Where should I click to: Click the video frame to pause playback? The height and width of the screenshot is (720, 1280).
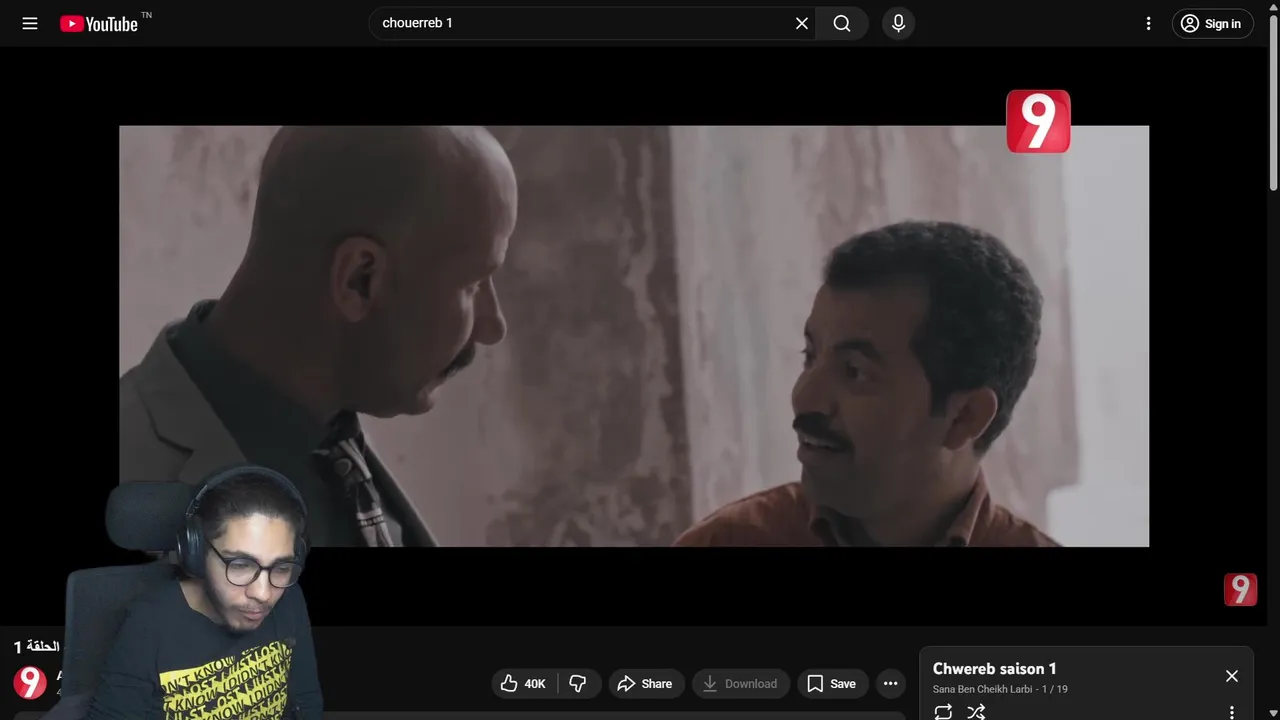pos(634,336)
